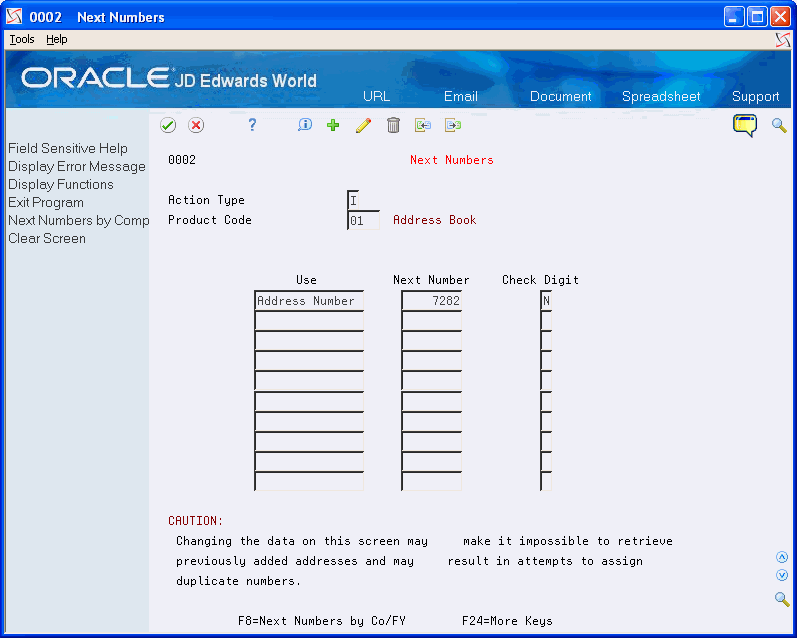The image size is (797, 638).
Task: Click the green checkmark OK icon
Action: tap(168, 125)
